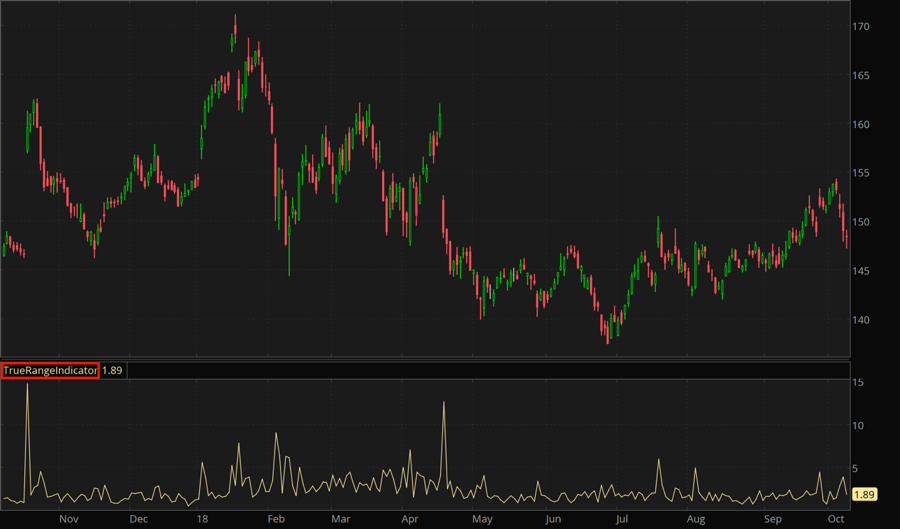The width and height of the screenshot is (900, 529).
Task: Click the highlighted 1.89 bubble on indicator axis
Action: pos(865,494)
